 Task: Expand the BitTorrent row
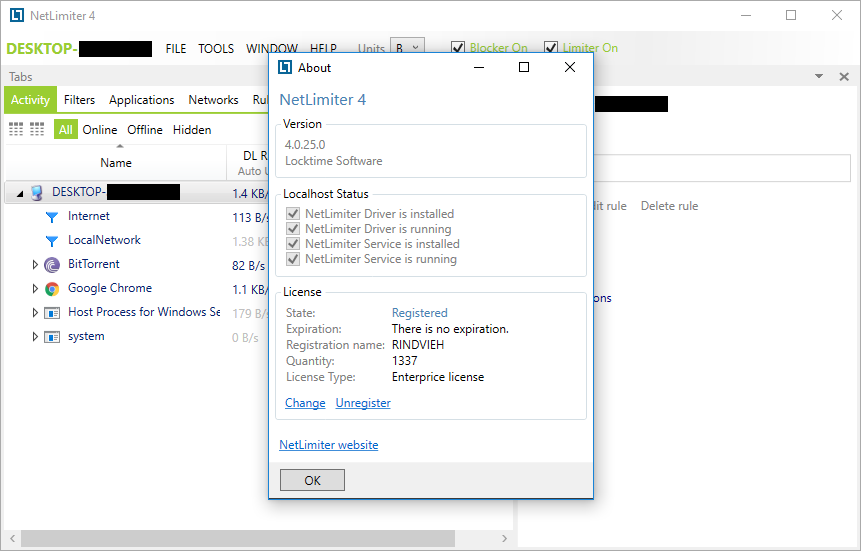coord(35,265)
